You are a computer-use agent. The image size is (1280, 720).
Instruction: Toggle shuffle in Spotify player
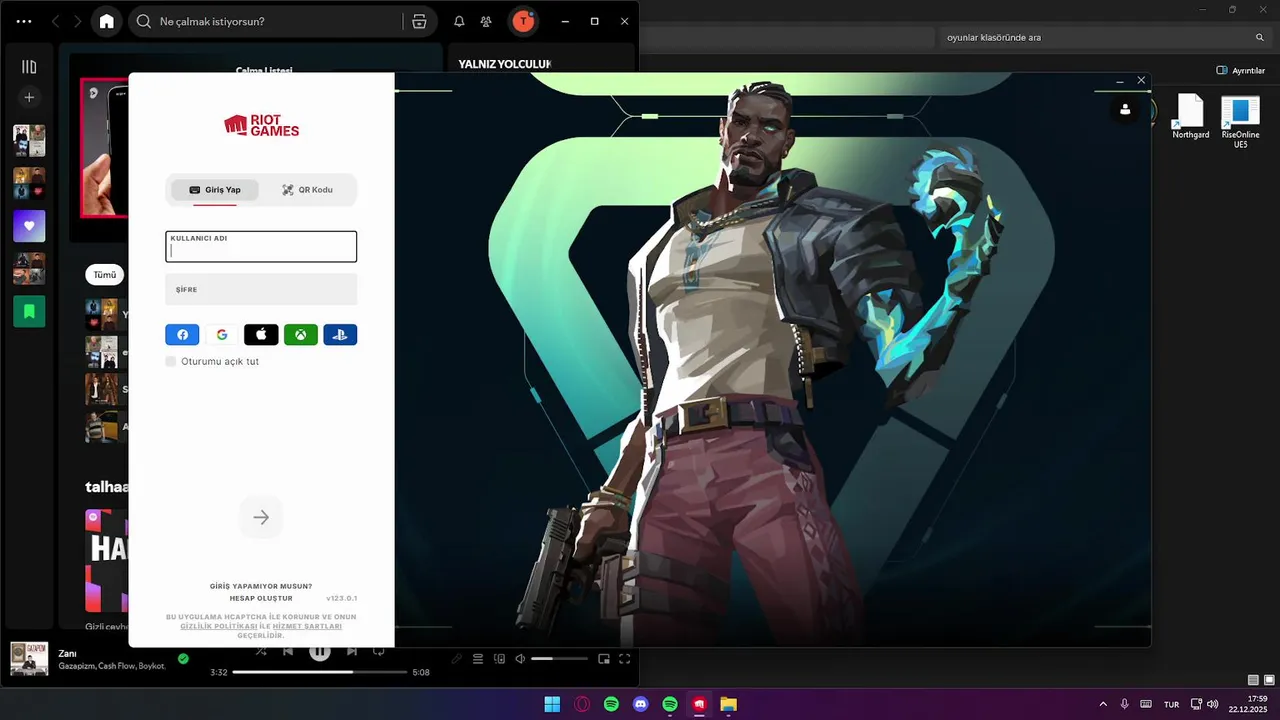tap(261, 651)
